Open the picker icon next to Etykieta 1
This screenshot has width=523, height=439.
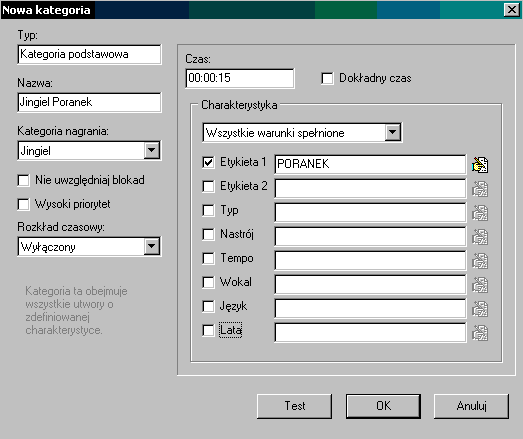(x=480, y=164)
